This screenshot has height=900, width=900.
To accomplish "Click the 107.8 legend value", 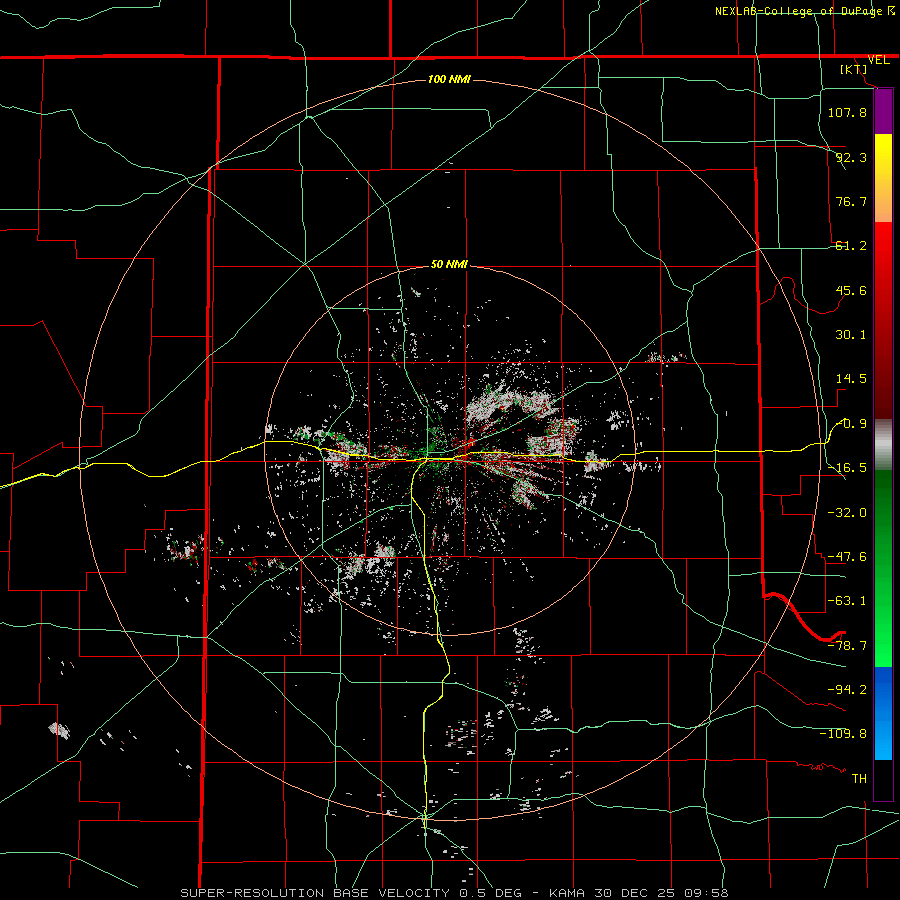I will pyautogui.click(x=847, y=112).
